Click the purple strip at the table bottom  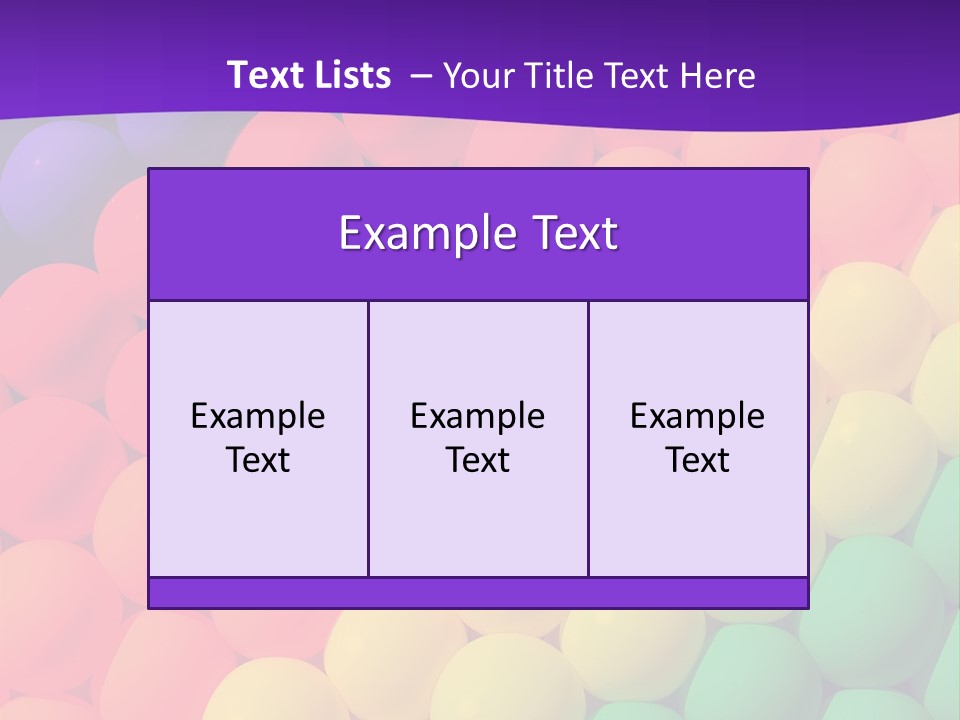pyautogui.click(x=478, y=593)
